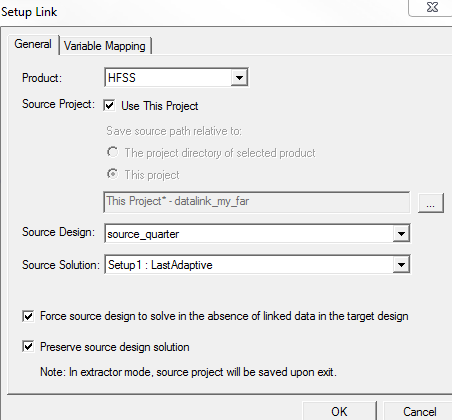This screenshot has height=420, width=452.
Task: Select 'The project directory of selected product' radio
Action: [113, 152]
